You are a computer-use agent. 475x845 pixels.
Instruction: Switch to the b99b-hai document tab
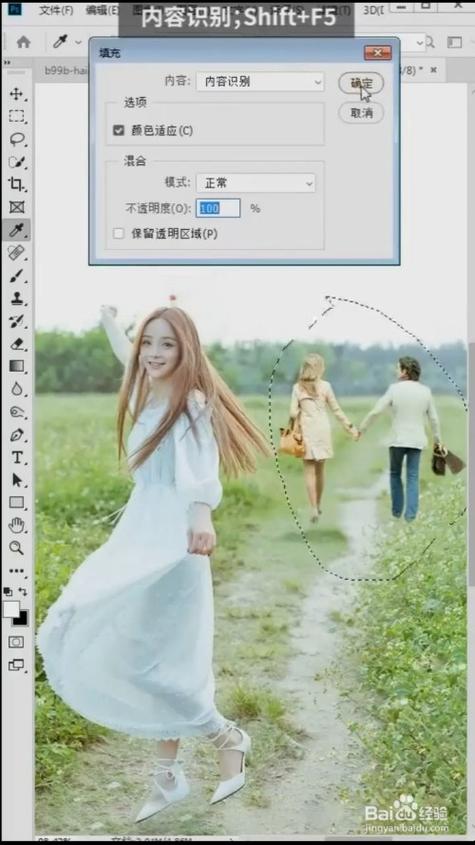click(66, 70)
